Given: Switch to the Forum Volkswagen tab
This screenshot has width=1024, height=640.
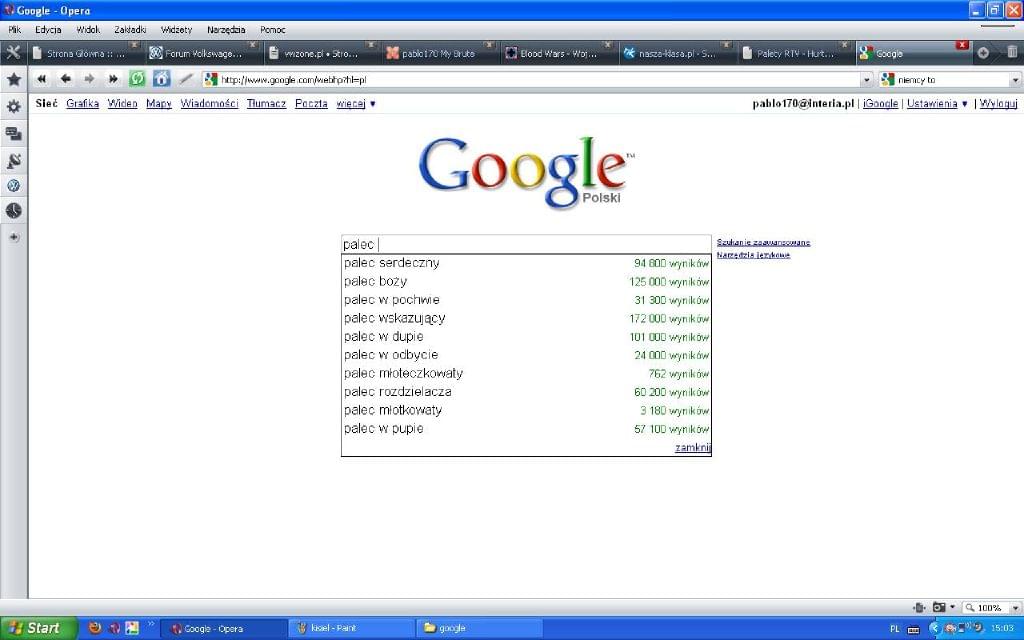Looking at the screenshot, I should [202, 53].
